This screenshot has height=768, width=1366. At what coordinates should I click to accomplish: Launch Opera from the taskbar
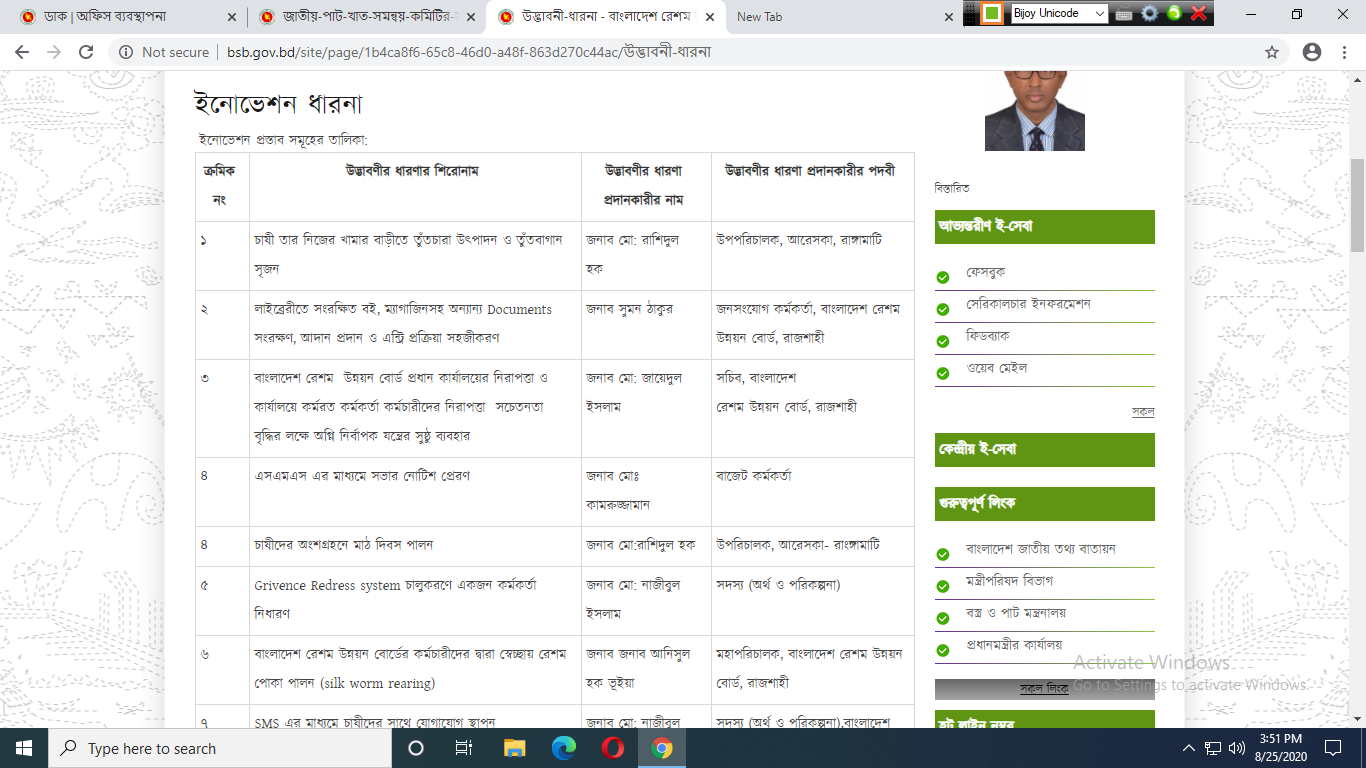(613, 748)
